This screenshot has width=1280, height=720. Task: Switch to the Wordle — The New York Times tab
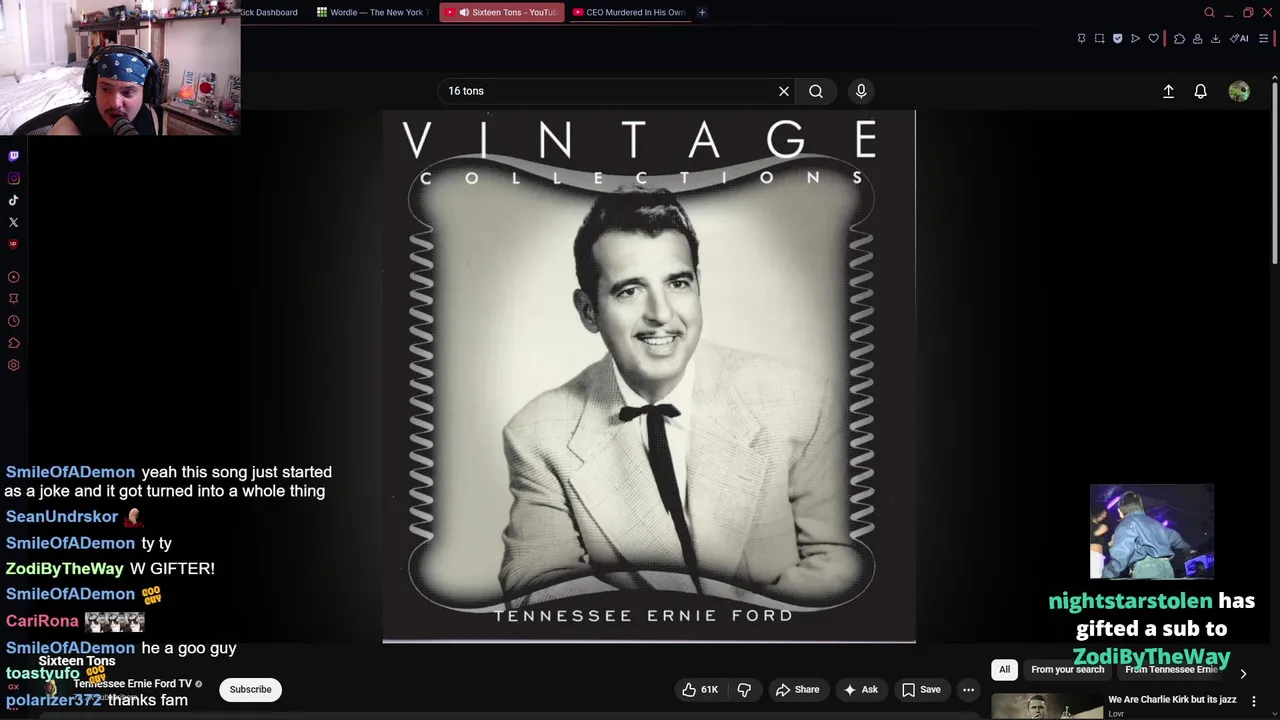click(372, 12)
